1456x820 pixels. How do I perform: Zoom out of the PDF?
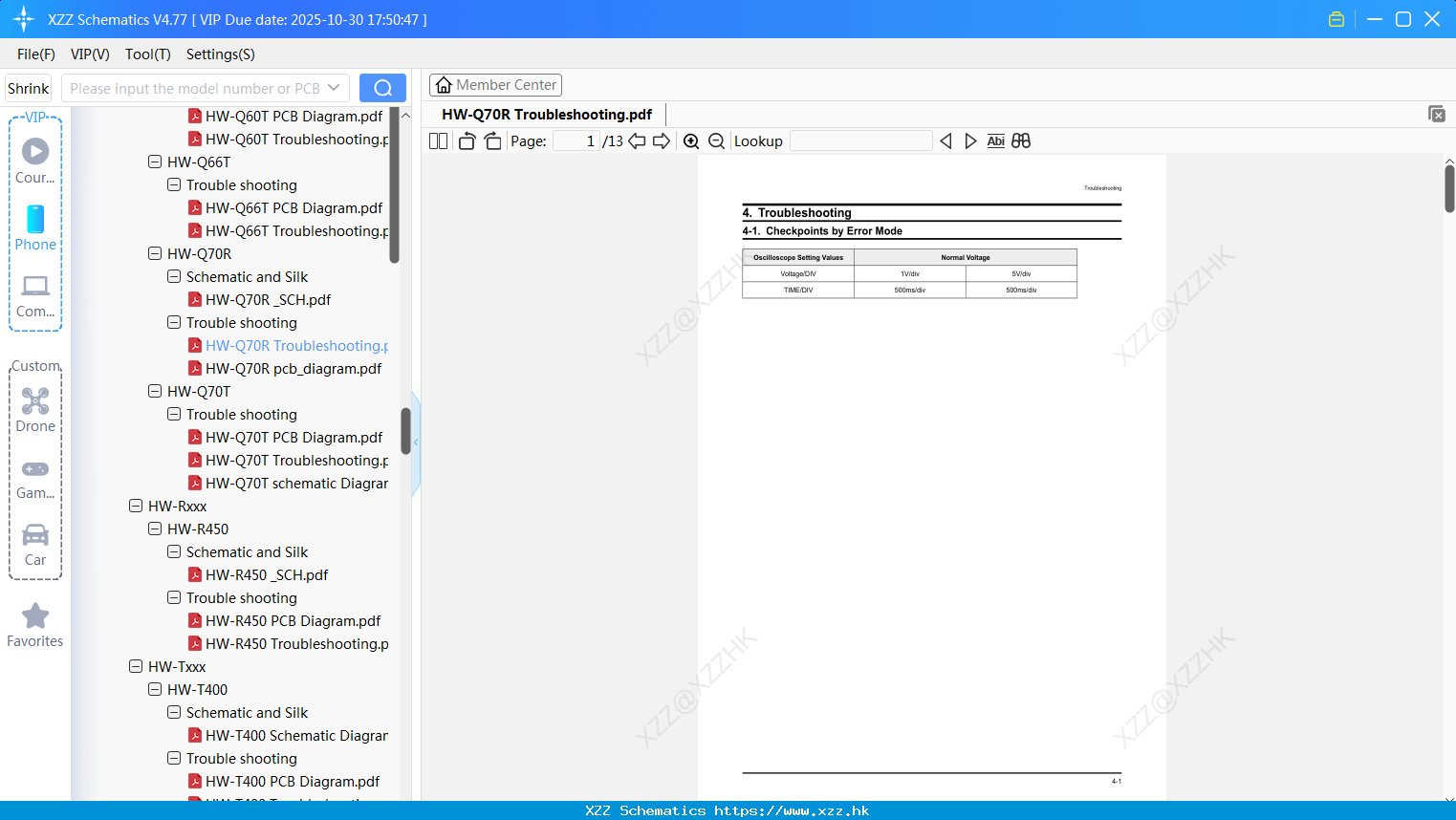coord(716,140)
